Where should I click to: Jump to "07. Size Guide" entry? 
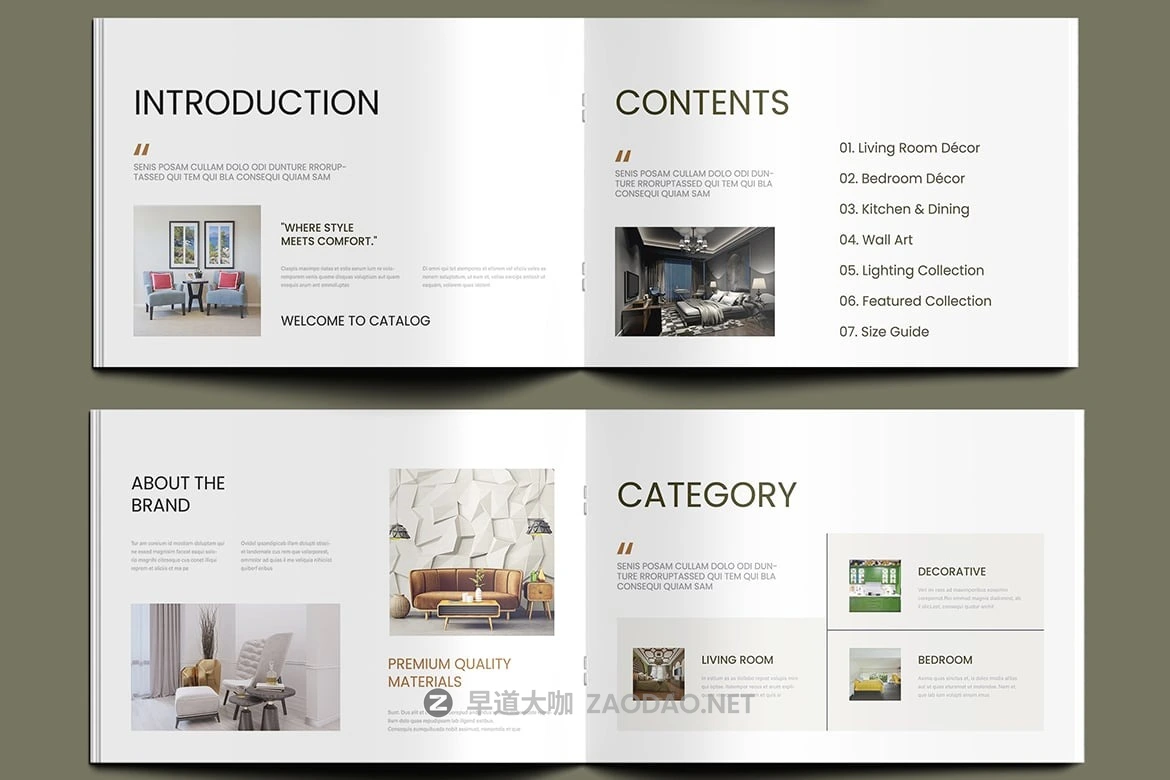pyautogui.click(x=884, y=332)
